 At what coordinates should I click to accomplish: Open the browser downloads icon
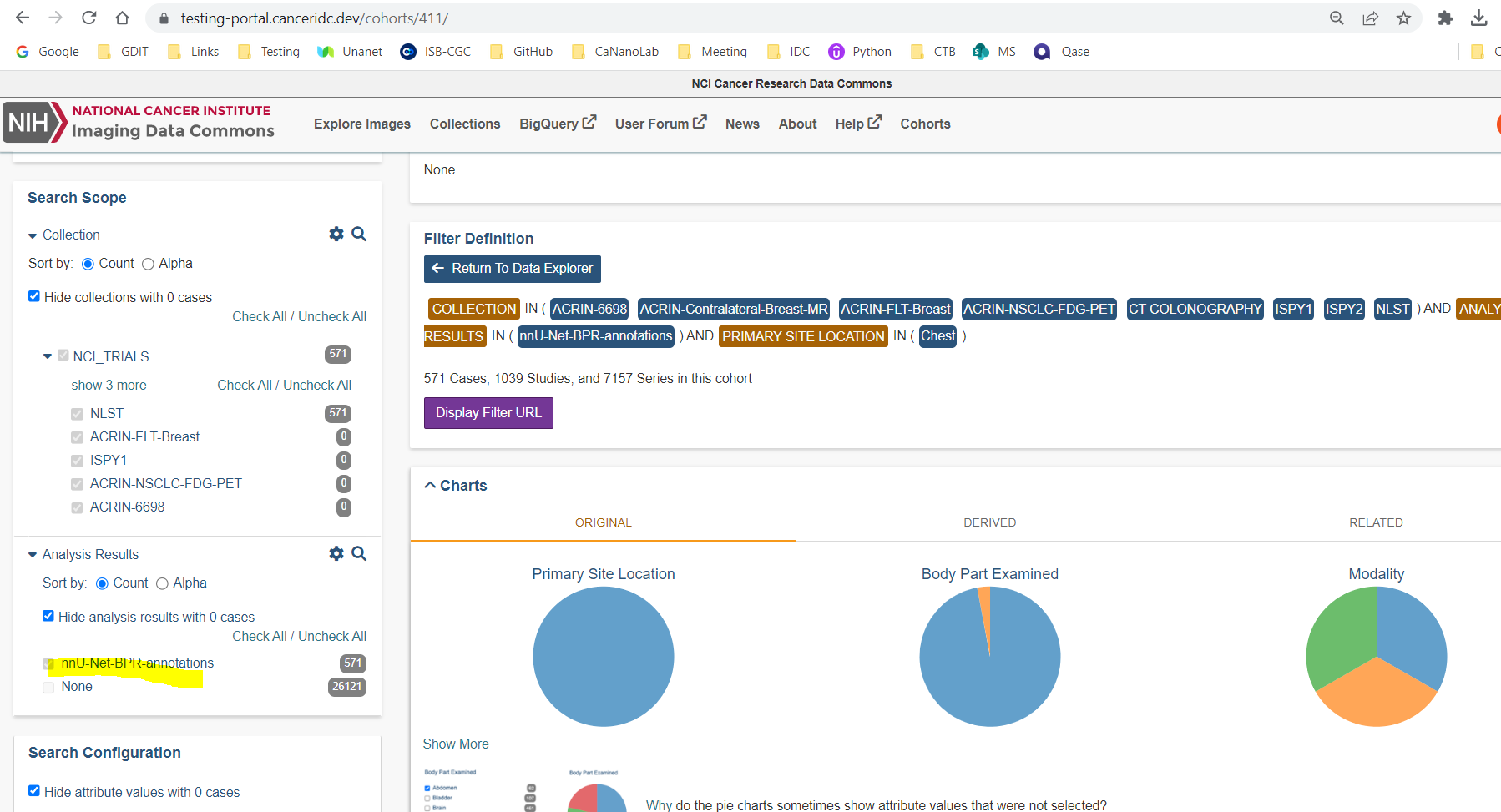point(1479,18)
